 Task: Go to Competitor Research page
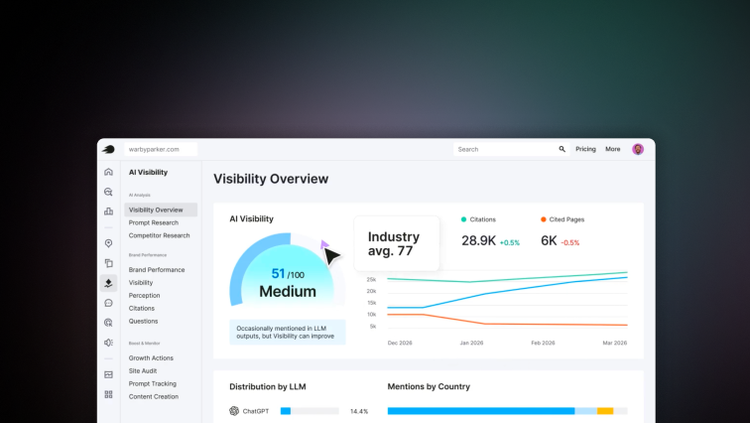pos(159,236)
